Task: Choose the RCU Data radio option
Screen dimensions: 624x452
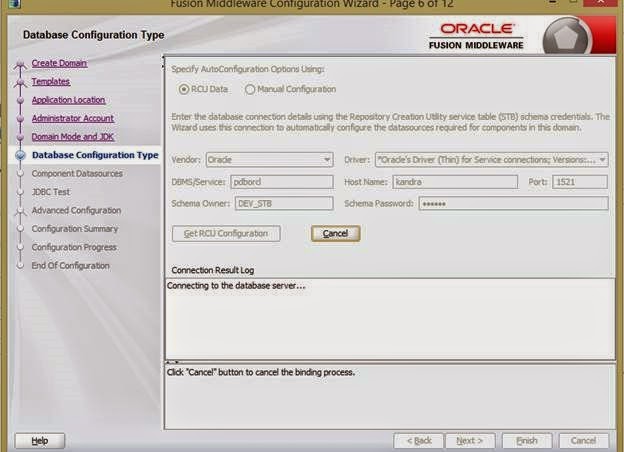Action: pos(183,90)
